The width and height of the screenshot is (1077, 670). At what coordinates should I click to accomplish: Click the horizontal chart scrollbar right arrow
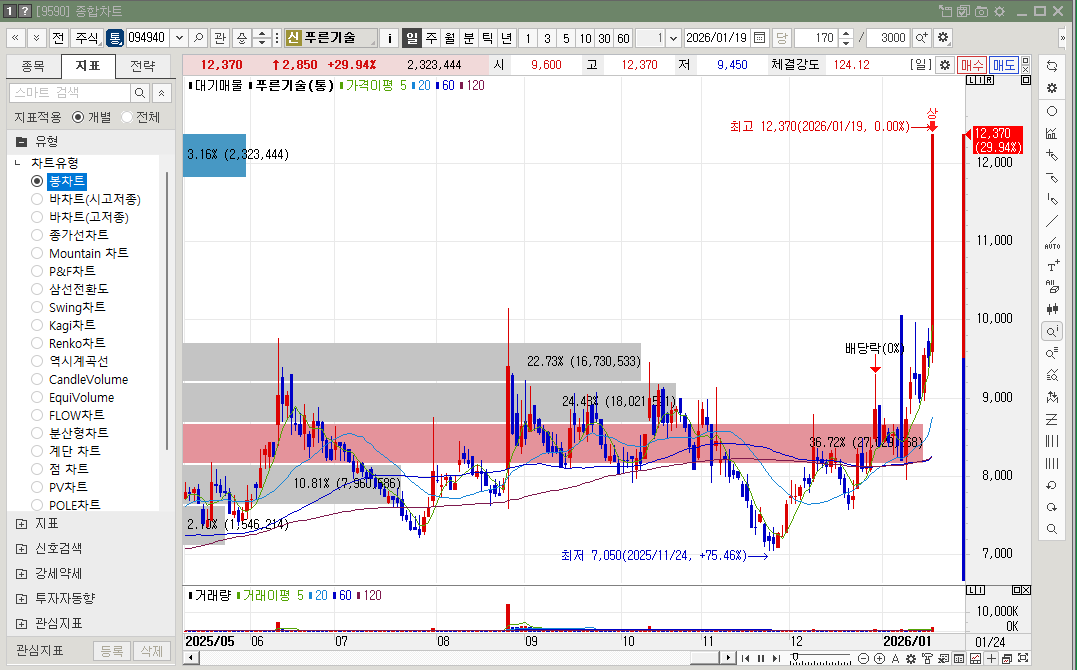(728, 658)
